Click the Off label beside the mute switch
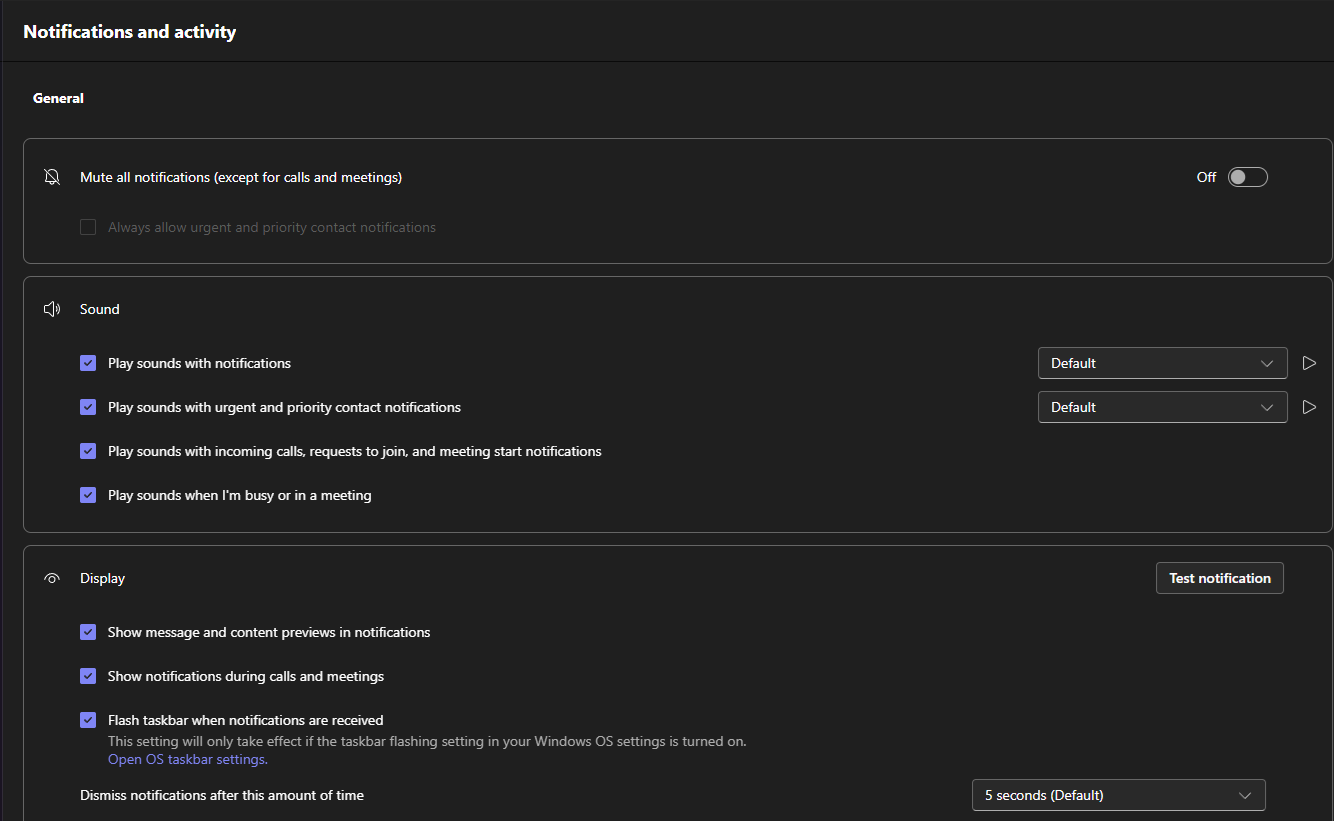Image resolution: width=1334 pixels, height=821 pixels. coord(1206,177)
